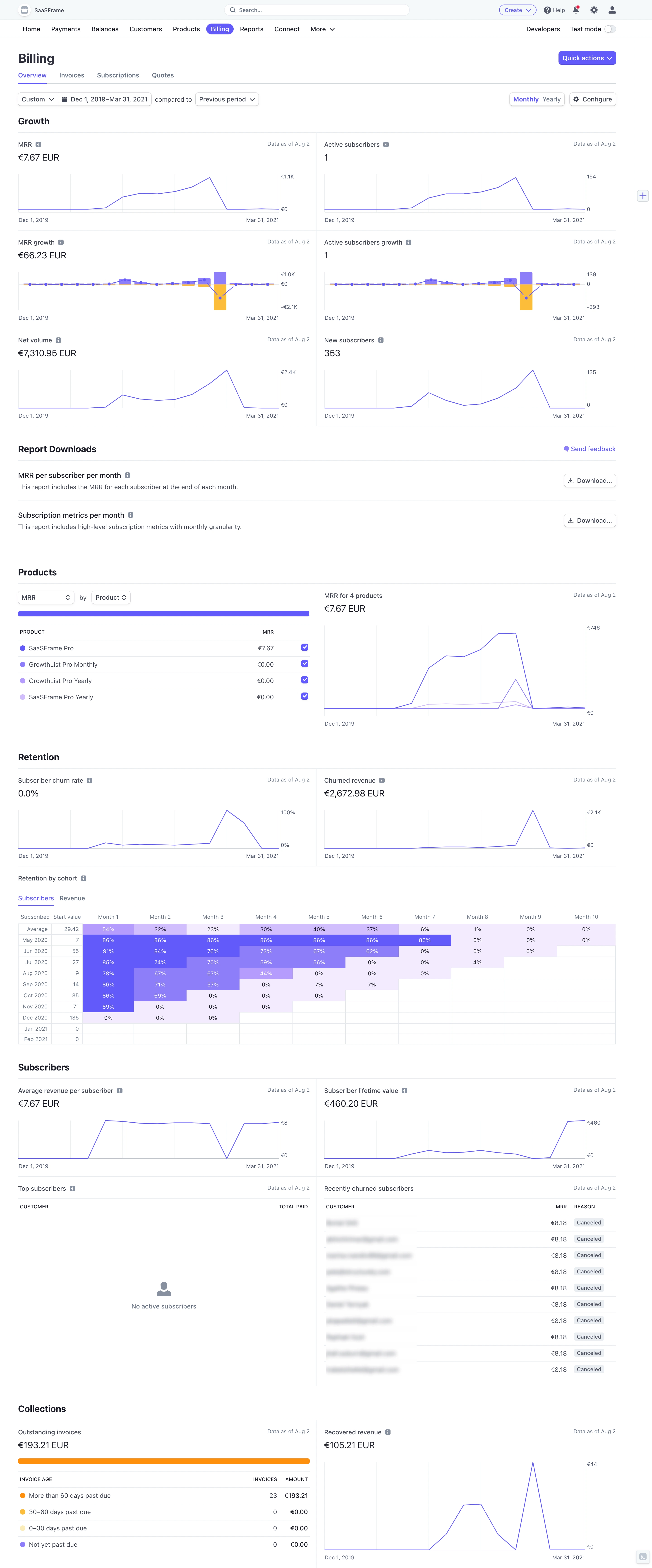This screenshot has height=1568, width=652.
Task: Open the Quotes tab
Action: (x=163, y=75)
